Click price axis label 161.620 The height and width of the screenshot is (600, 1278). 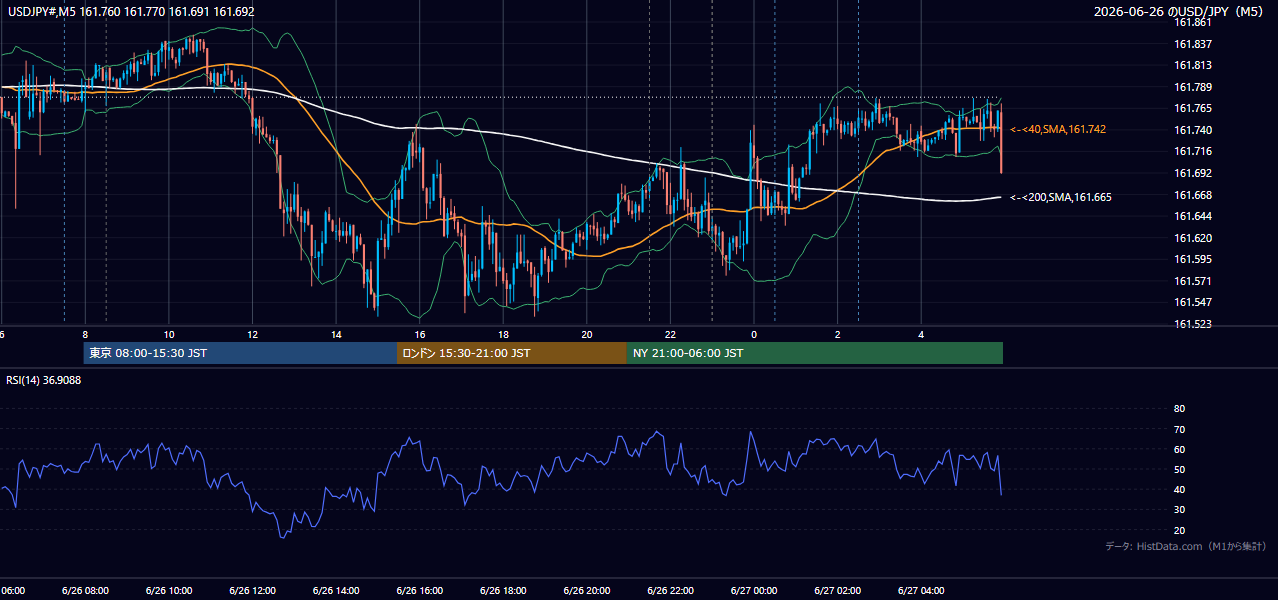coord(1194,238)
